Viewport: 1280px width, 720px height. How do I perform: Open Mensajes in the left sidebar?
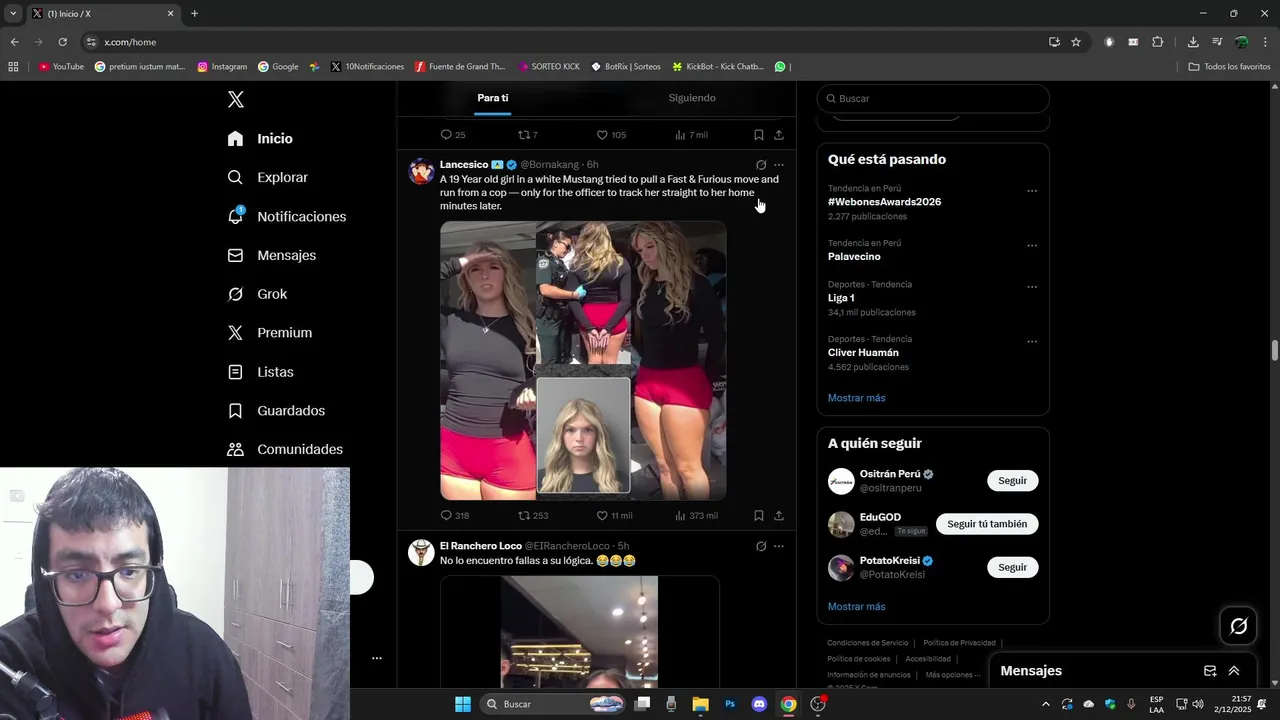pos(271,255)
